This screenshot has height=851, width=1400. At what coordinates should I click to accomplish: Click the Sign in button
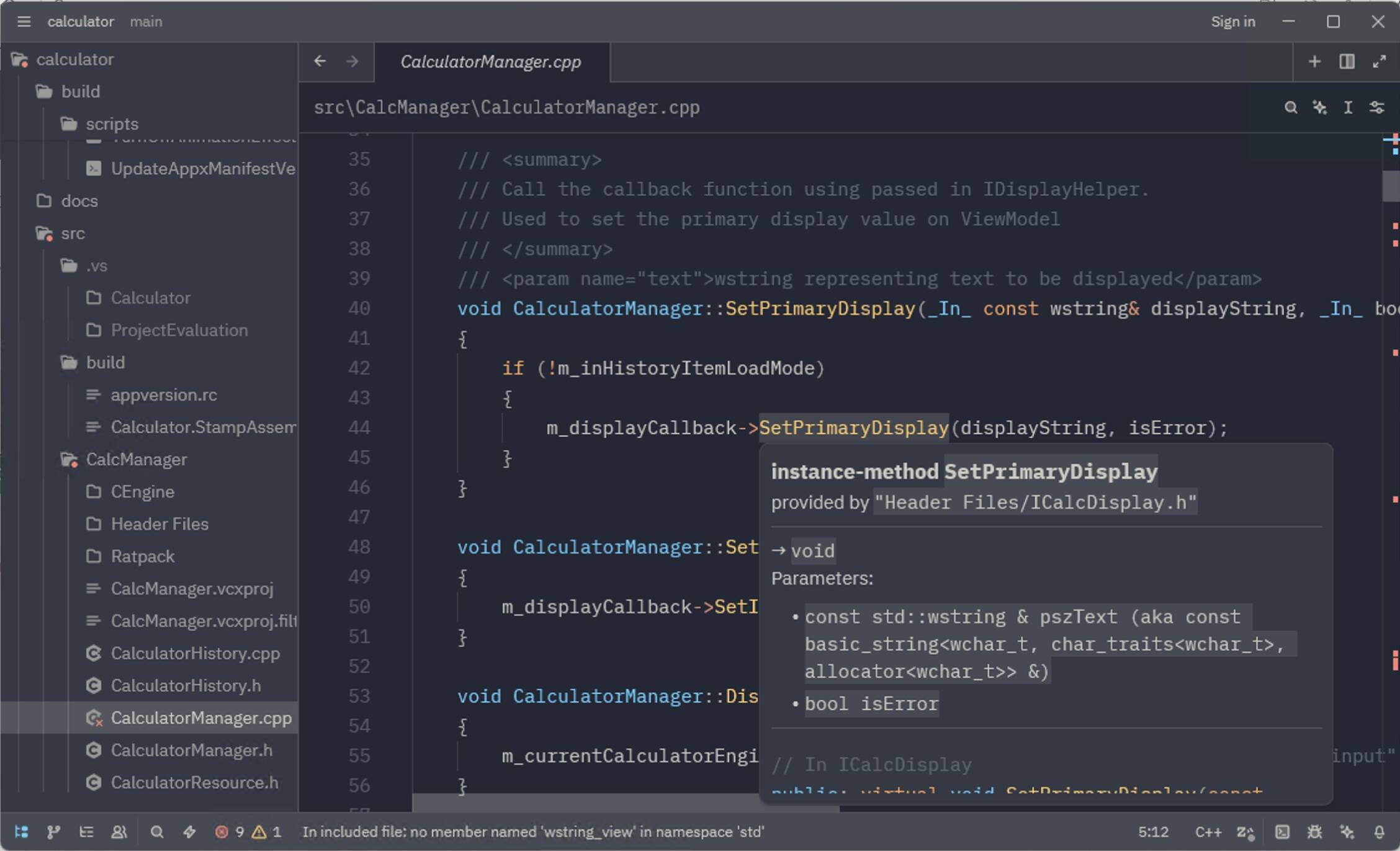coord(1232,22)
